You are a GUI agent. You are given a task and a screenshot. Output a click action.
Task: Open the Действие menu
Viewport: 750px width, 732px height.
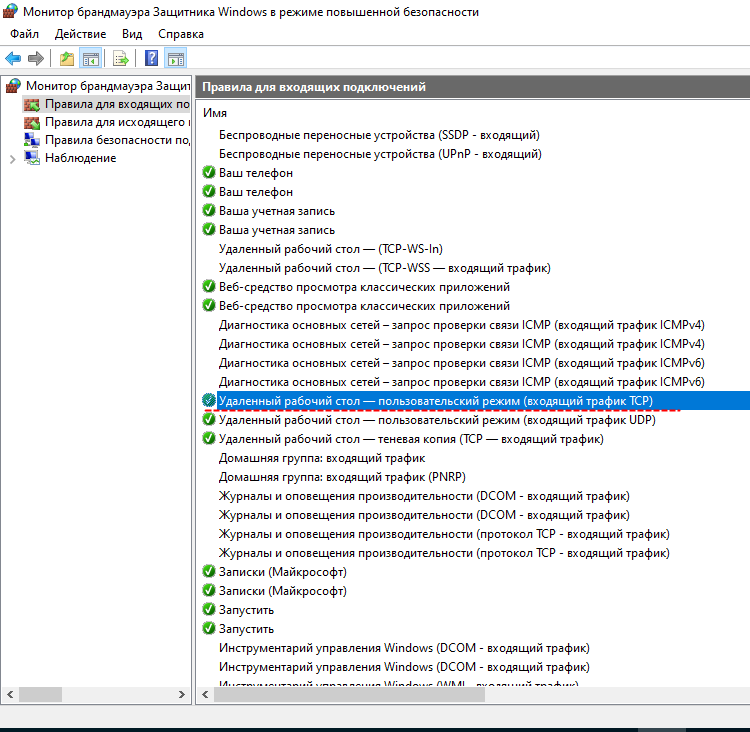80,34
